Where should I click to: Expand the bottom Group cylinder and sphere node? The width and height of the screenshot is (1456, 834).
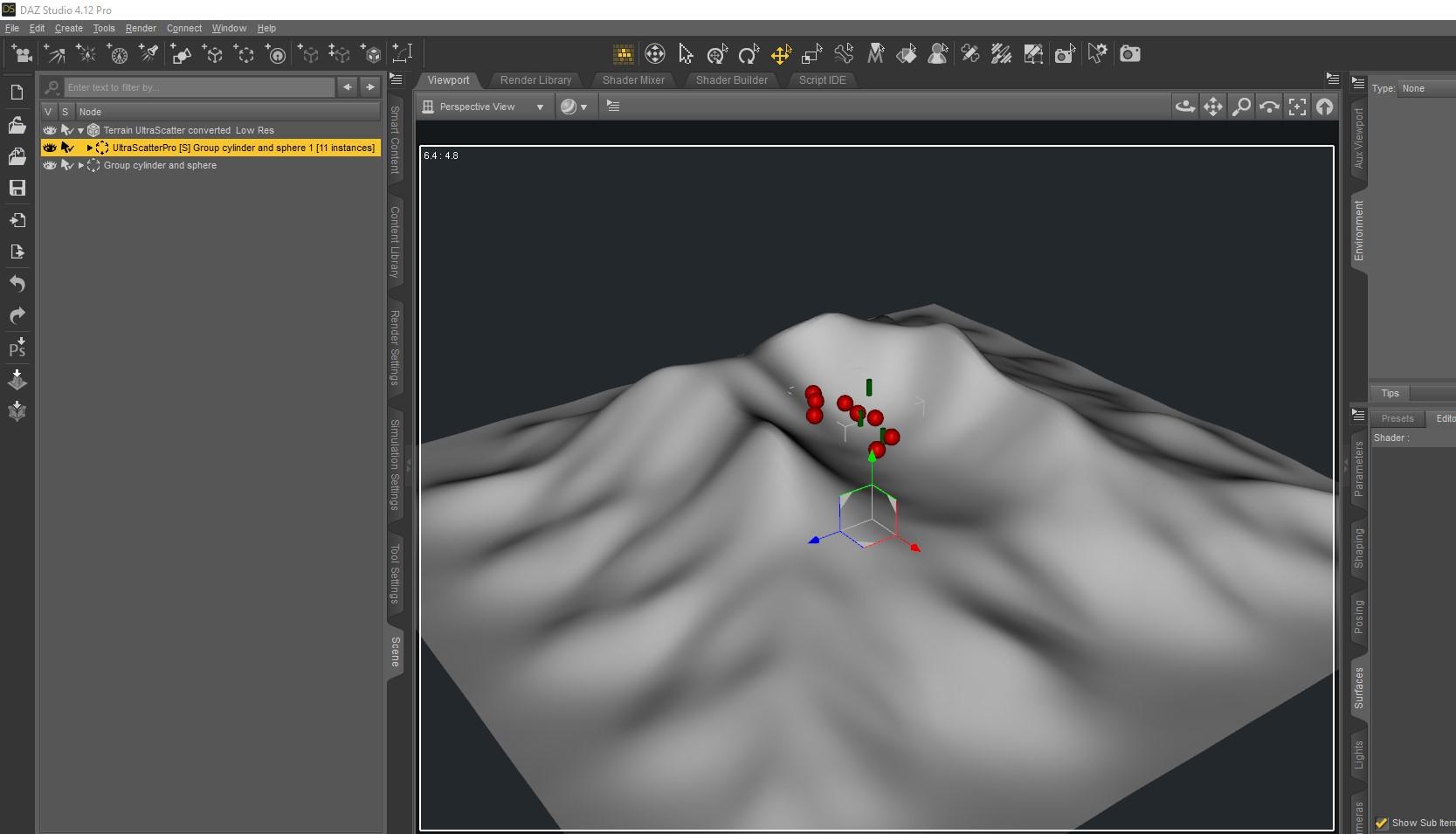(80, 165)
